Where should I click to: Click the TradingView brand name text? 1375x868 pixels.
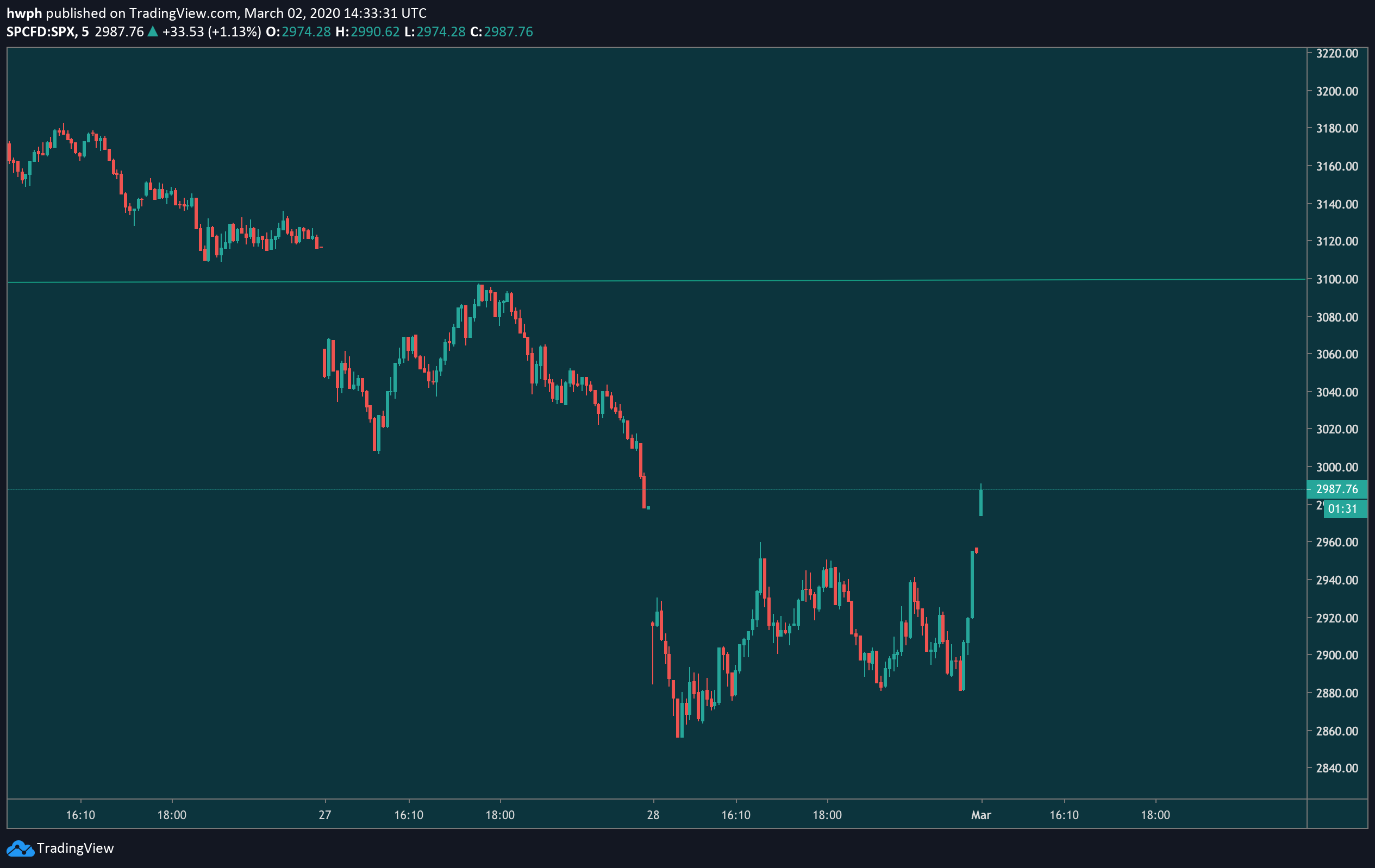pos(76,848)
